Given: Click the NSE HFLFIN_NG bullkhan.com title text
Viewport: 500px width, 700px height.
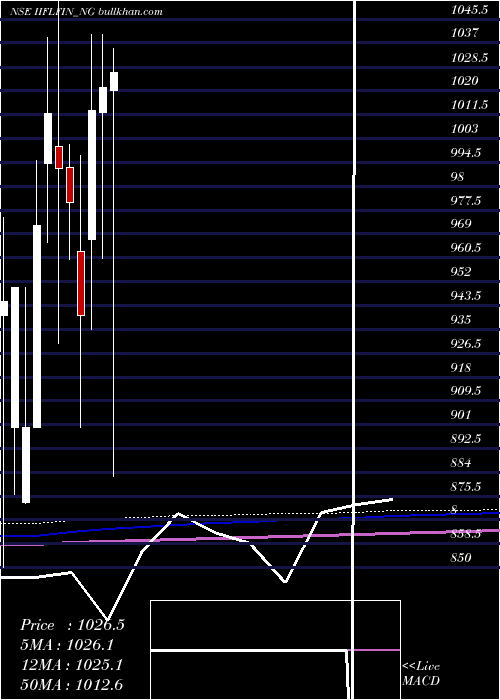Looking at the screenshot, I should [x=86, y=12].
